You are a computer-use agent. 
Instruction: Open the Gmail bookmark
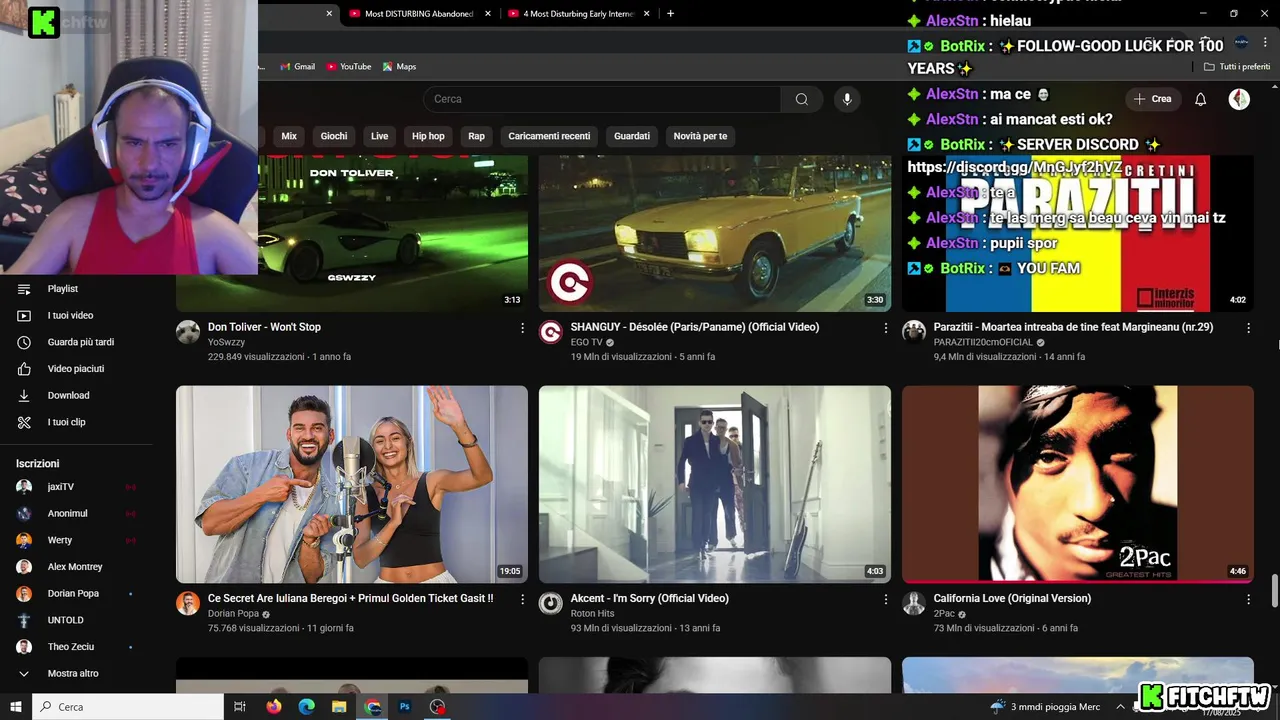click(297, 67)
